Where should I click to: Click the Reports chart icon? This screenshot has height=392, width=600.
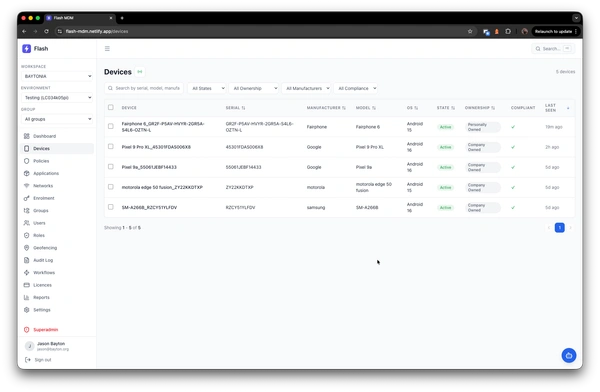[x=26, y=297]
